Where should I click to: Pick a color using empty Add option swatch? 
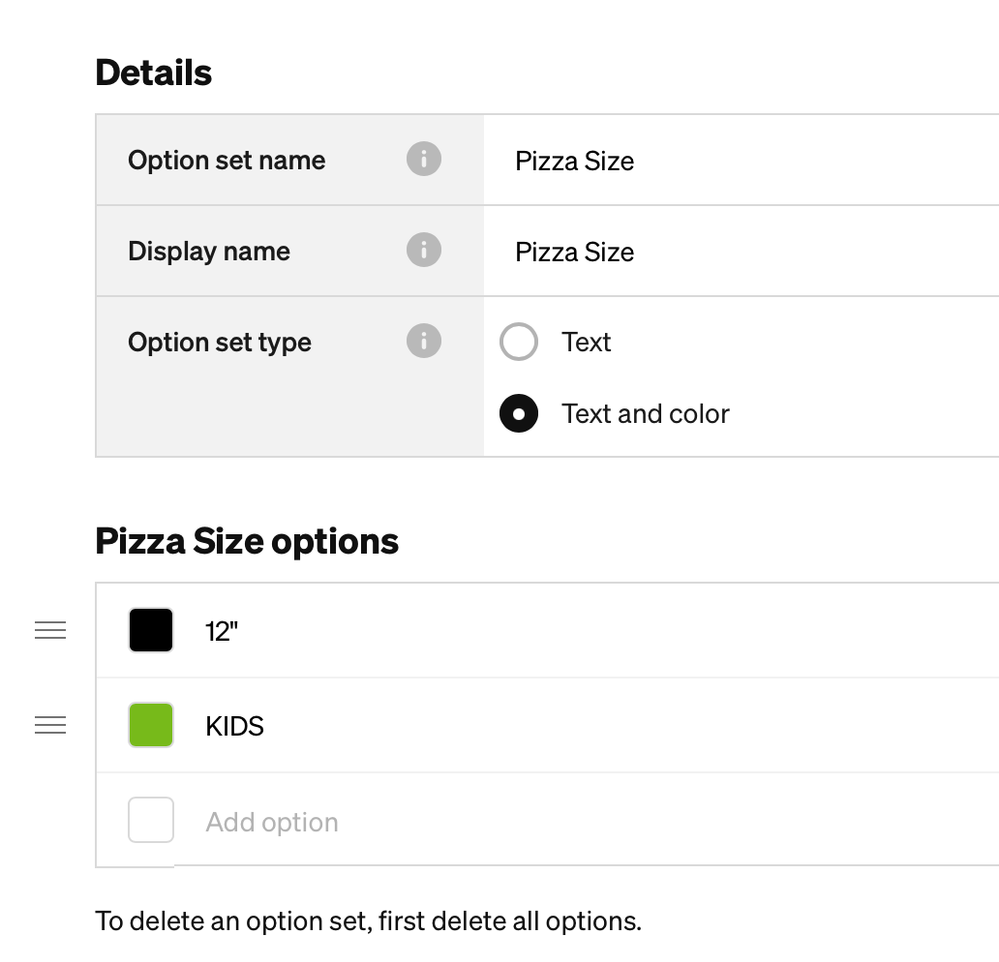point(151,820)
